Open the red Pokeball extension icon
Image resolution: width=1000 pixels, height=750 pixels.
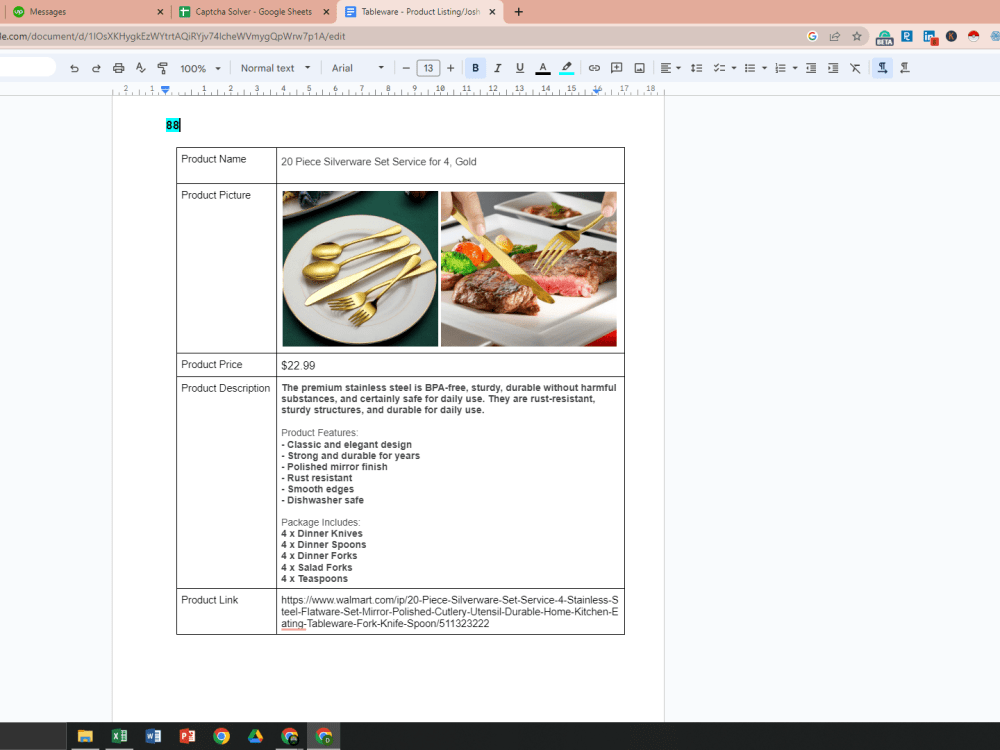click(973, 36)
